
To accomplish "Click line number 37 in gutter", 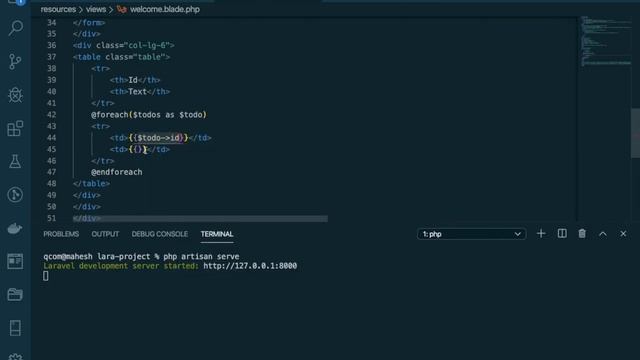I will click(x=51, y=57).
